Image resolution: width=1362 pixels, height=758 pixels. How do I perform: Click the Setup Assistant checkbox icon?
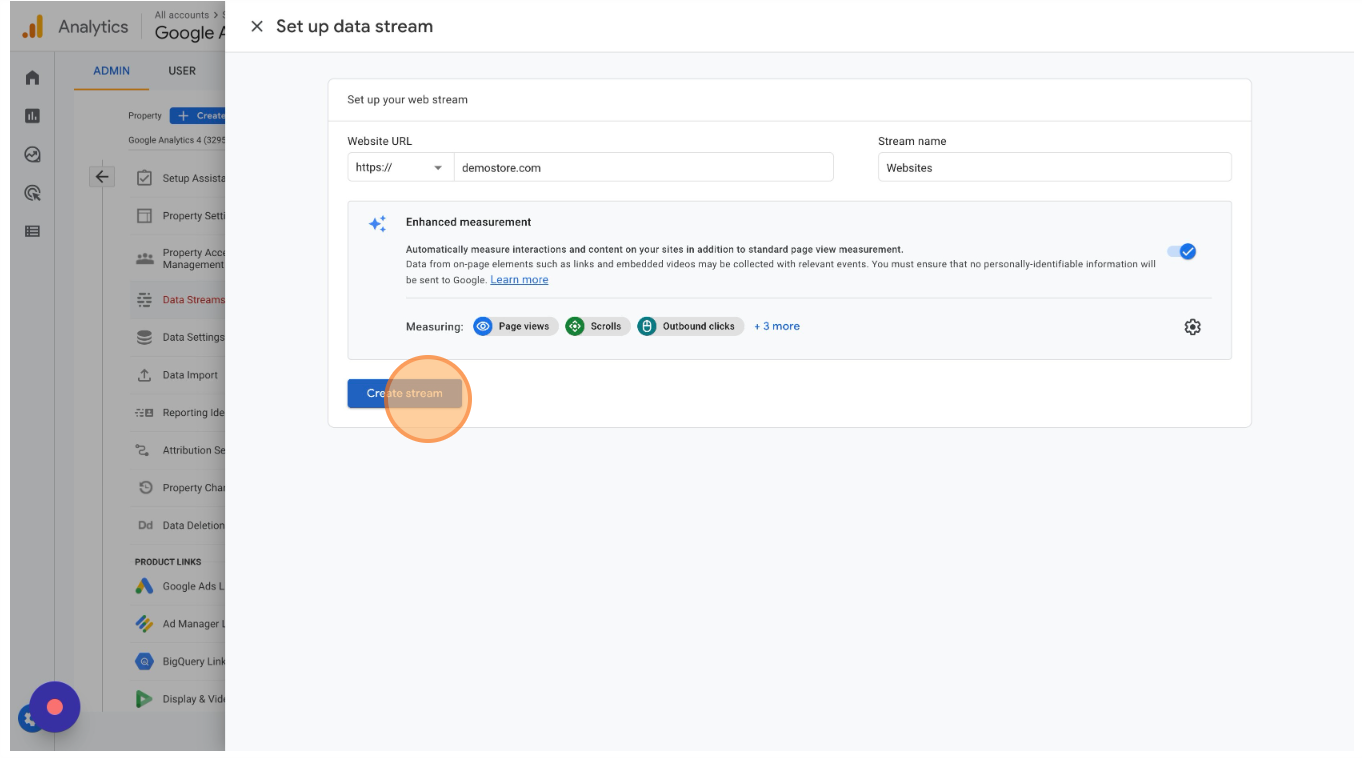coord(144,178)
